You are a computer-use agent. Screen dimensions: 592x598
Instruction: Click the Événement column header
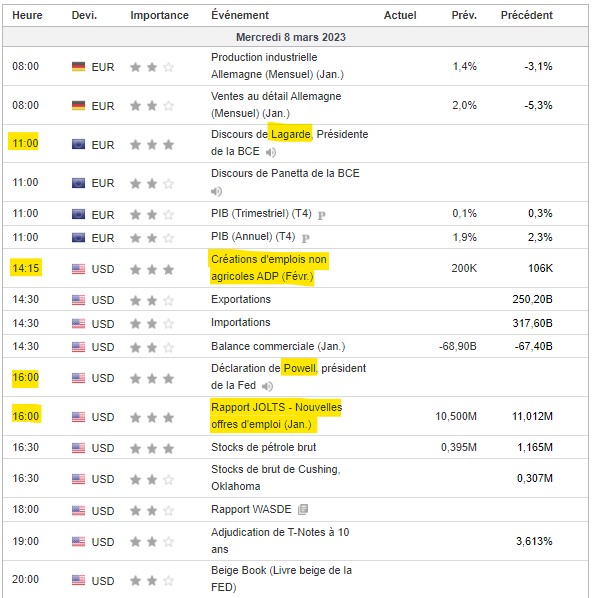pos(240,15)
